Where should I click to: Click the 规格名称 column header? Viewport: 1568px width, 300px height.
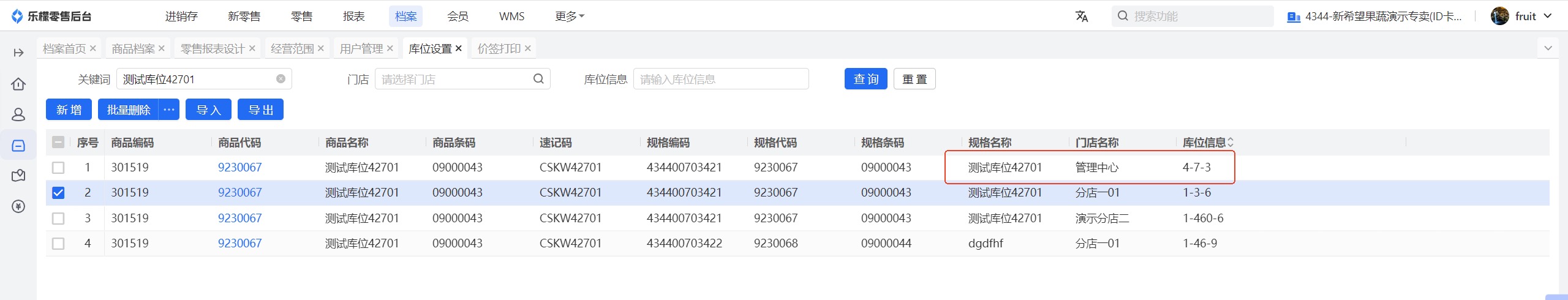point(990,143)
